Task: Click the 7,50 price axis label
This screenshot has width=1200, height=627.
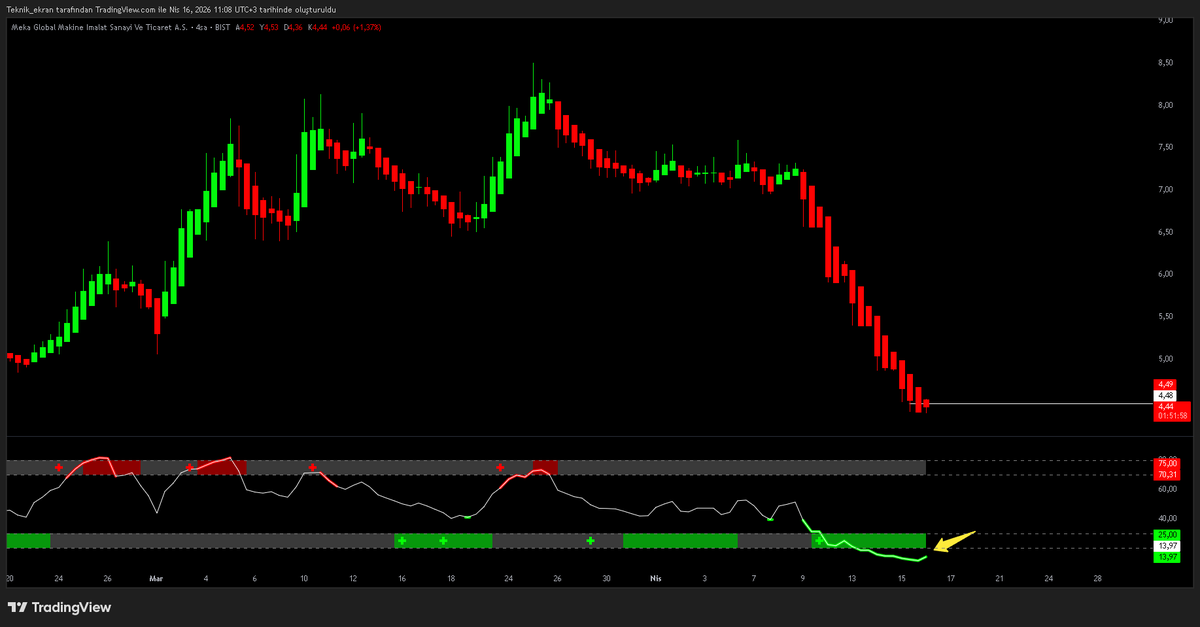Action: tap(1166, 147)
